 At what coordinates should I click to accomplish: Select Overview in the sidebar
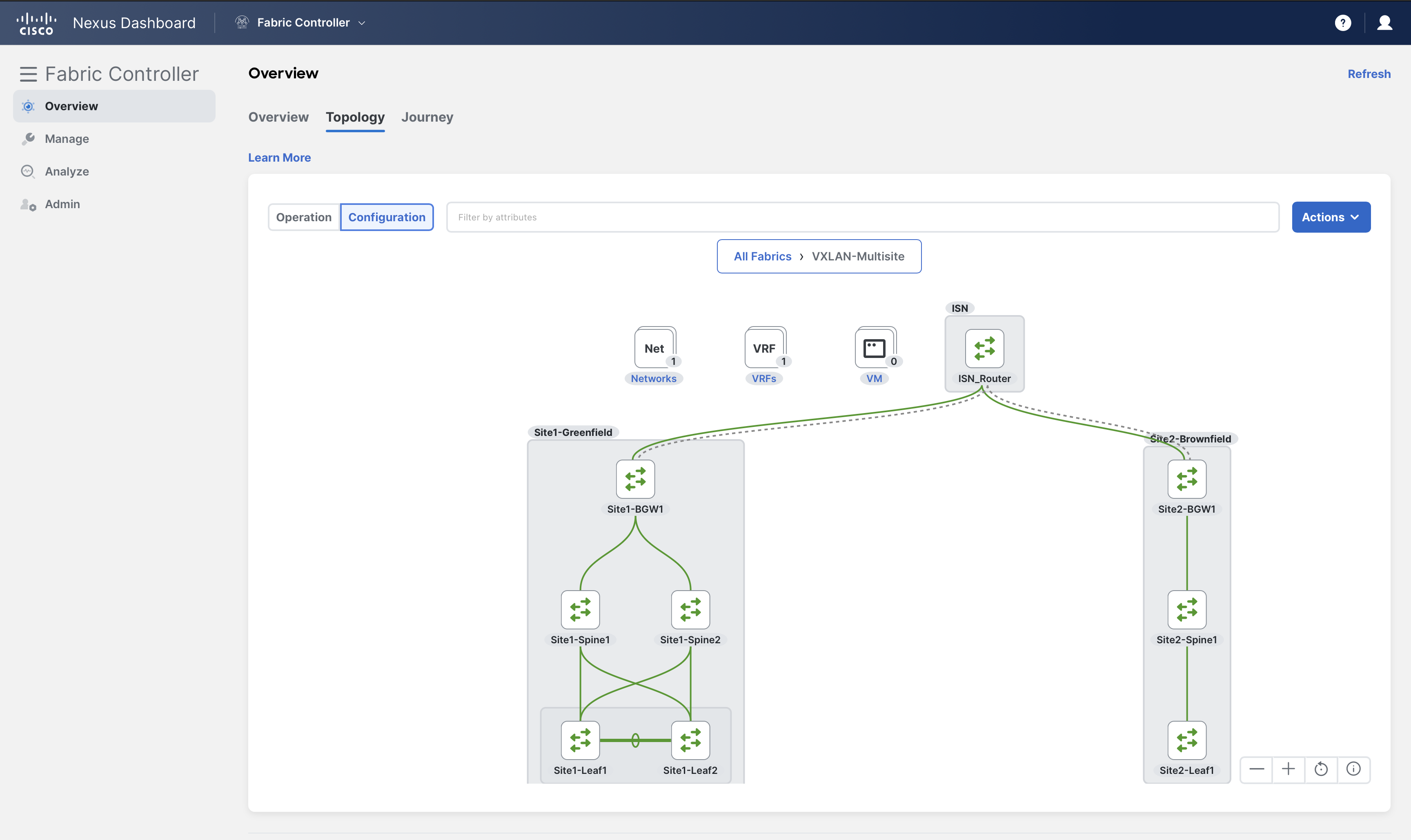114,106
